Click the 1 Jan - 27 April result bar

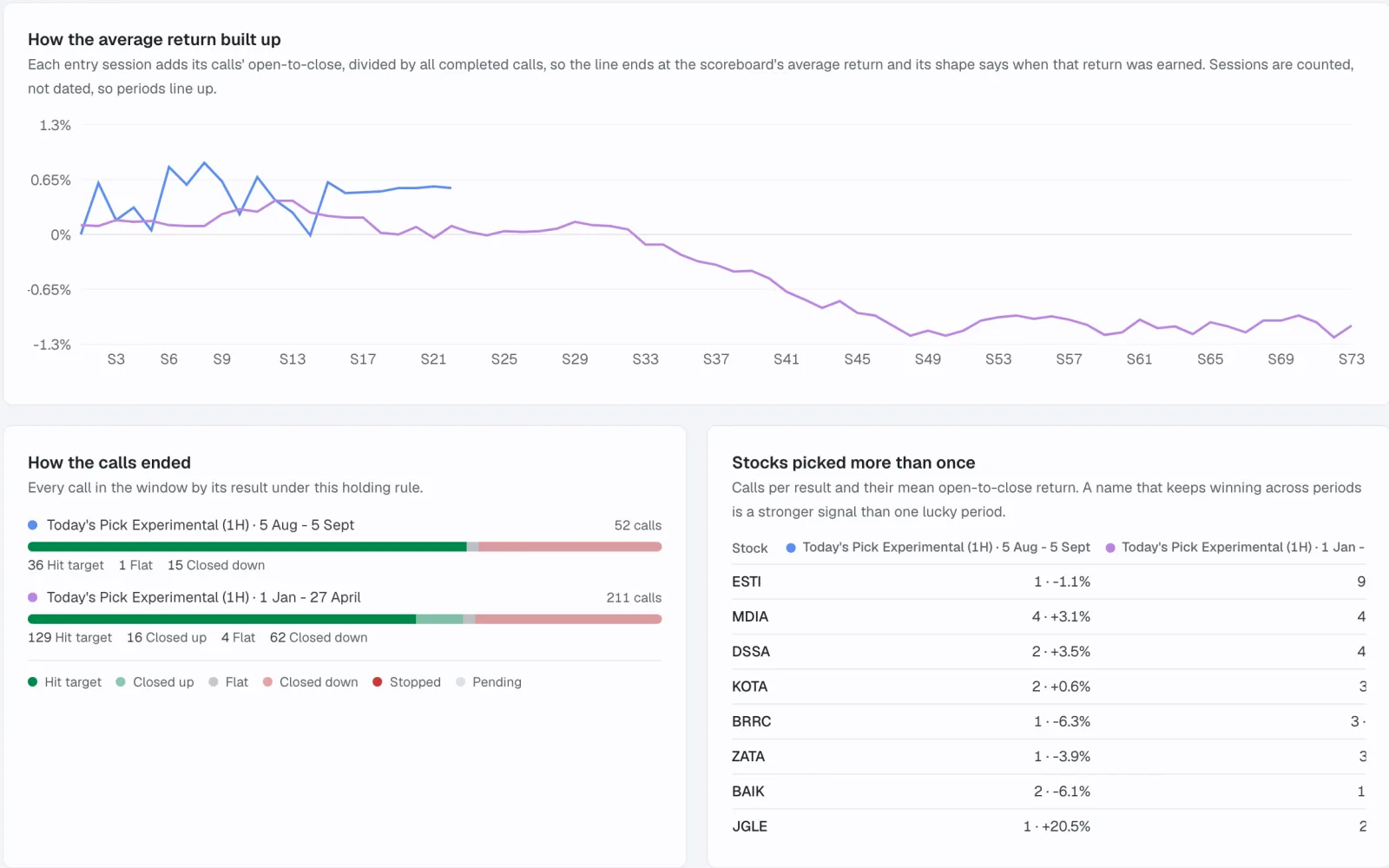[x=345, y=619]
